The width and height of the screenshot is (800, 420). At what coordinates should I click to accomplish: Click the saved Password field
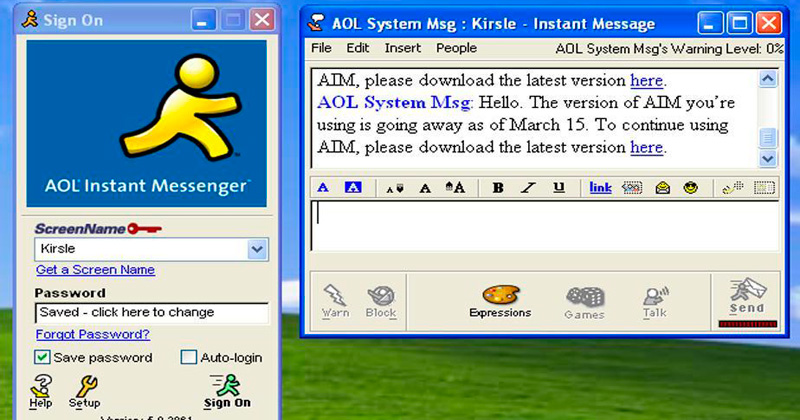(151, 313)
